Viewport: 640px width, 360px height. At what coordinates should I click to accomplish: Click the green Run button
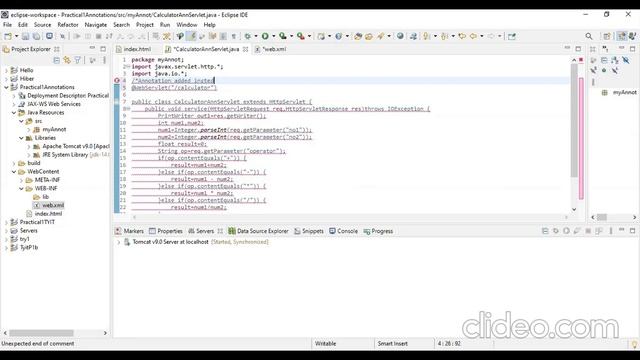265,36
